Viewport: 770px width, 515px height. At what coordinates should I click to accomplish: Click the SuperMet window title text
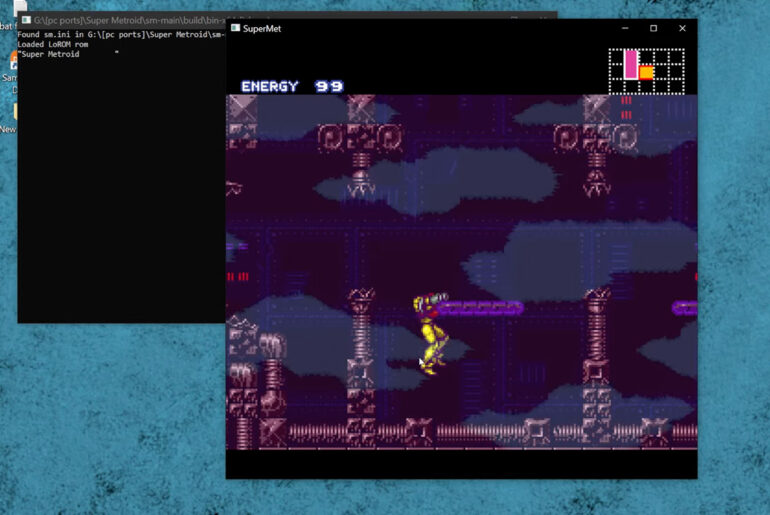[262, 28]
